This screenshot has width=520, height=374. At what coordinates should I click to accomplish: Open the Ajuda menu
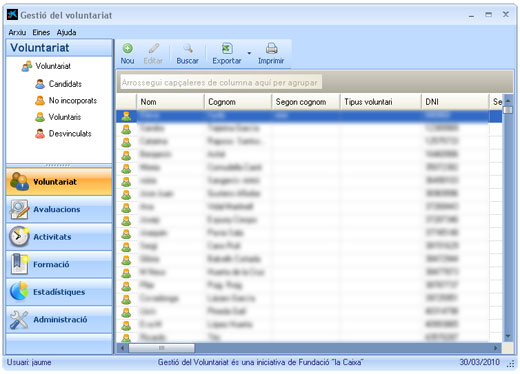tap(66, 32)
